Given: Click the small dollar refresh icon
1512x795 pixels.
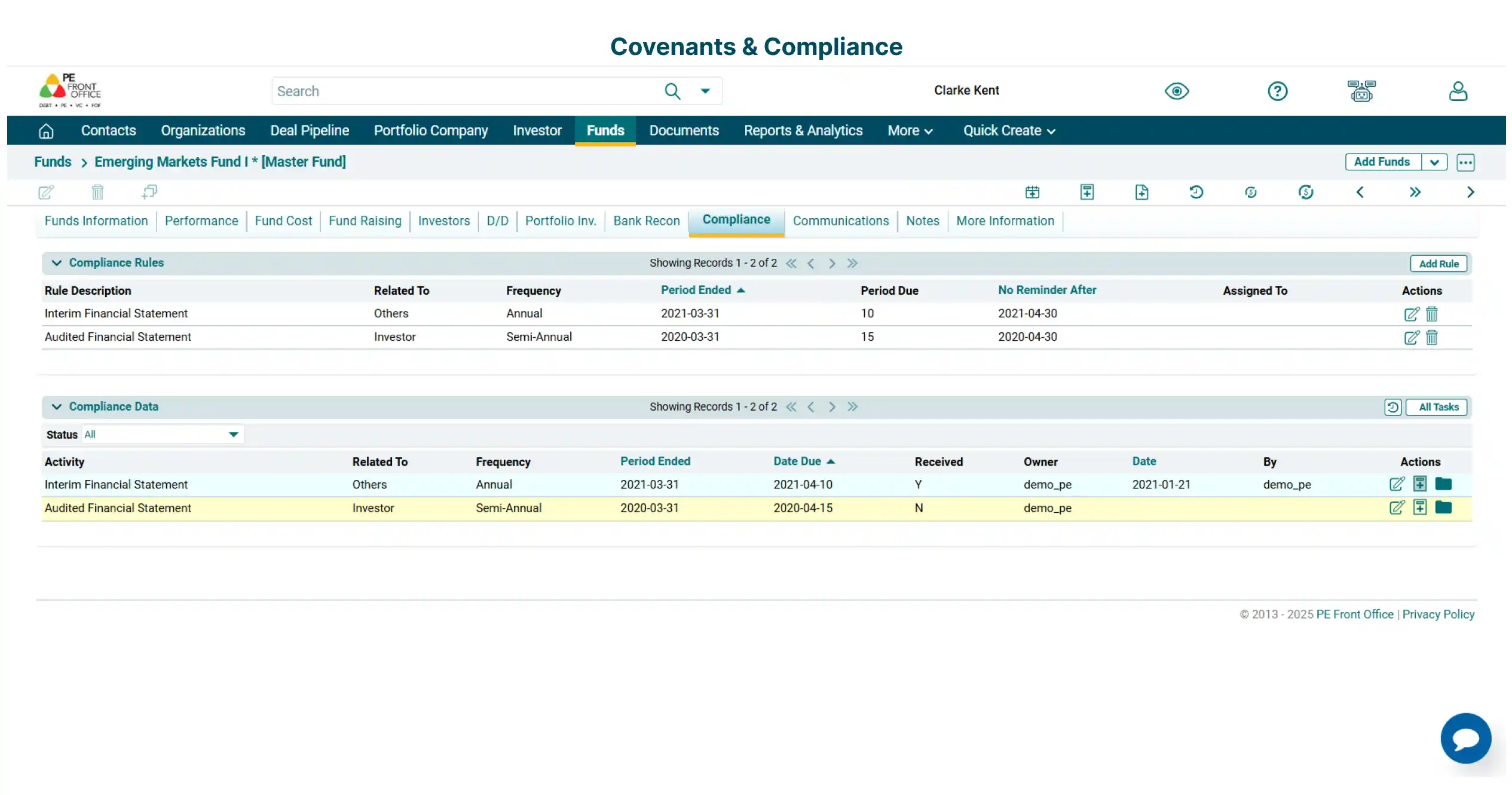Looking at the screenshot, I should [1251, 192].
